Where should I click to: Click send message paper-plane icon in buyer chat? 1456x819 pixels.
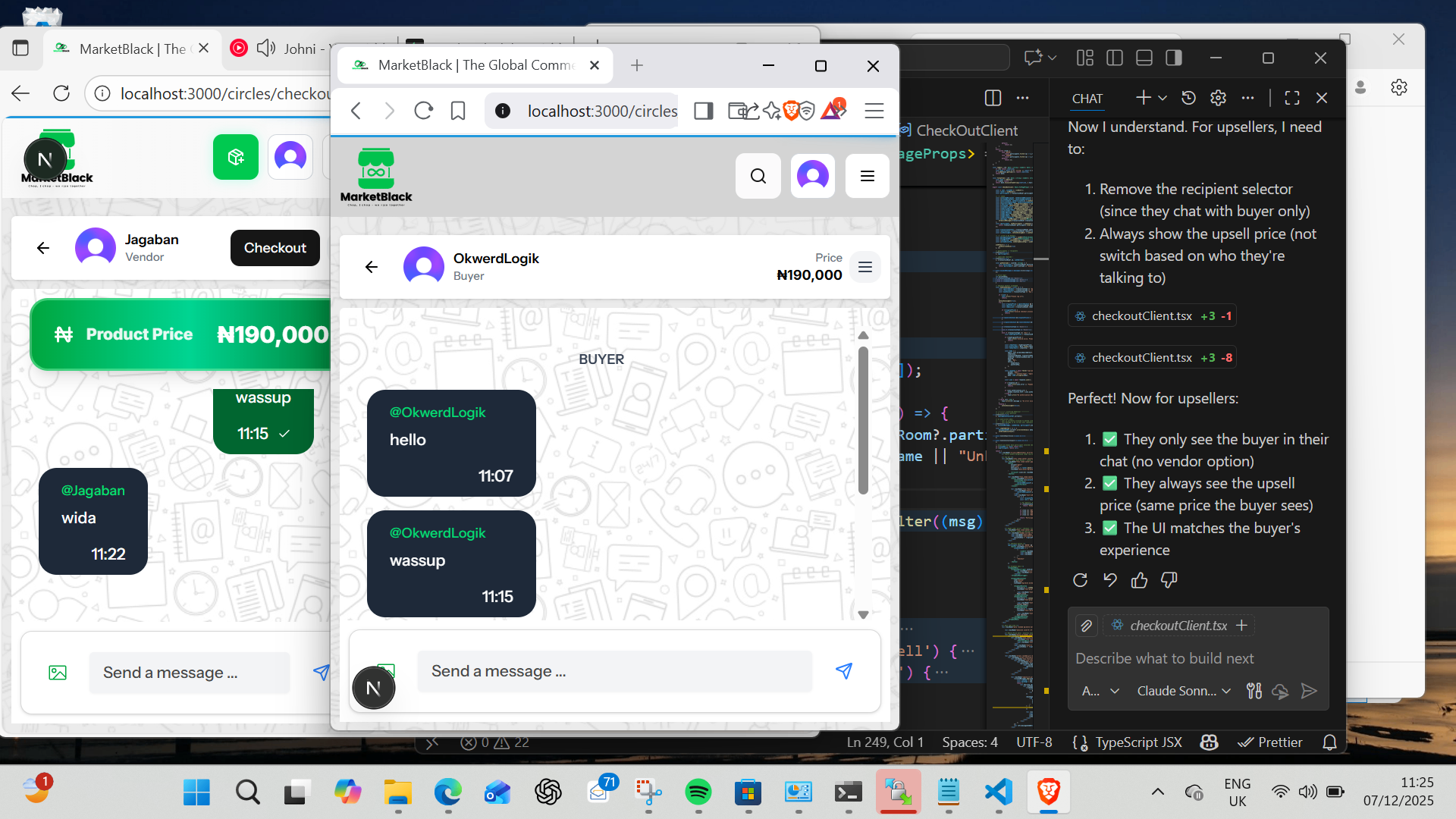[x=843, y=671]
